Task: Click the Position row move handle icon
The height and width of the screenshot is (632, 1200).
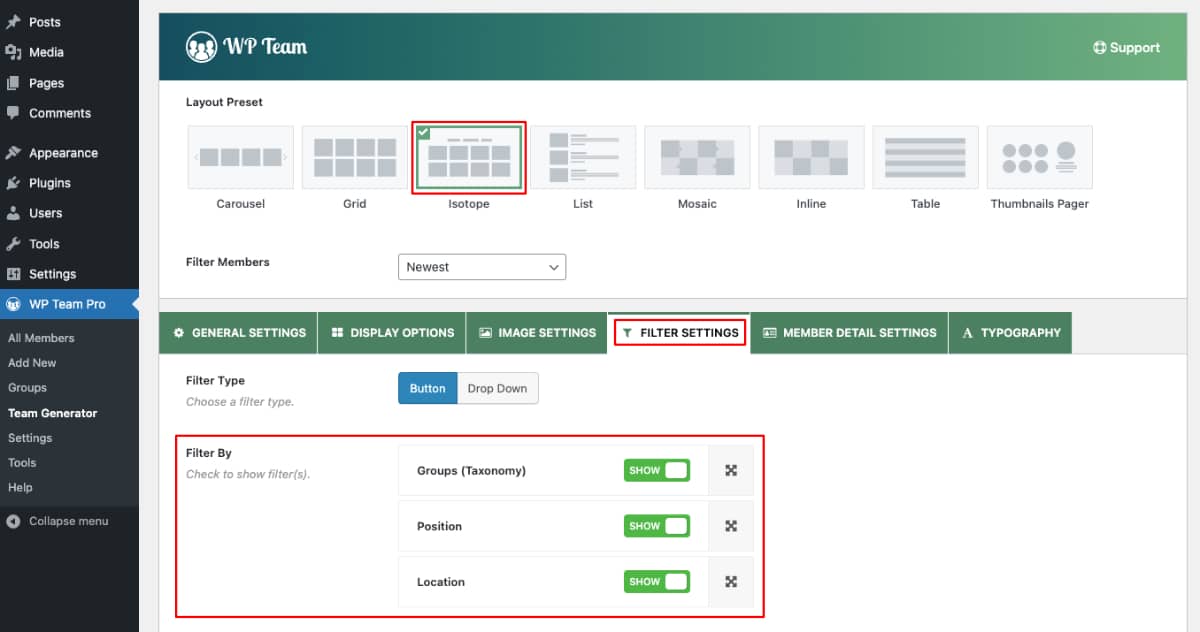Action: pos(731,526)
